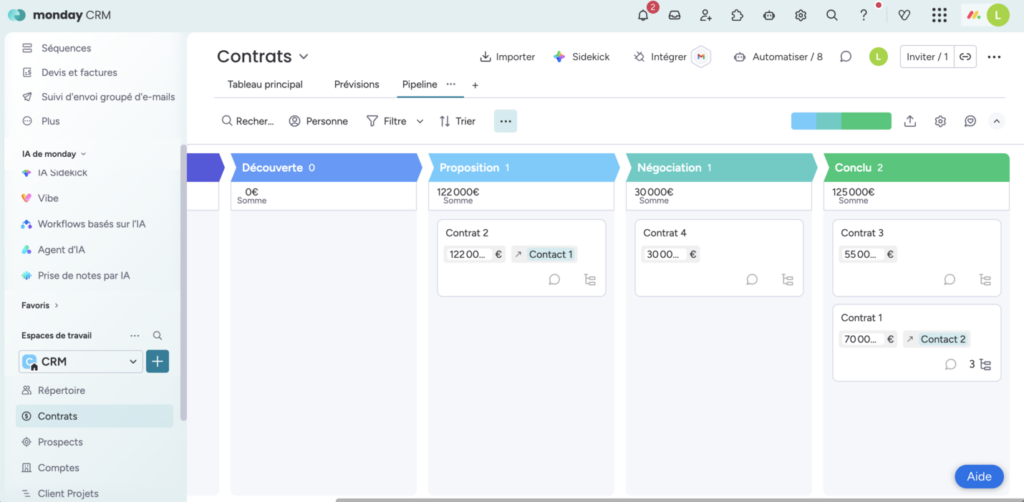Open conversation on Contrat 4 card
The height and width of the screenshot is (502, 1024).
(x=752, y=279)
